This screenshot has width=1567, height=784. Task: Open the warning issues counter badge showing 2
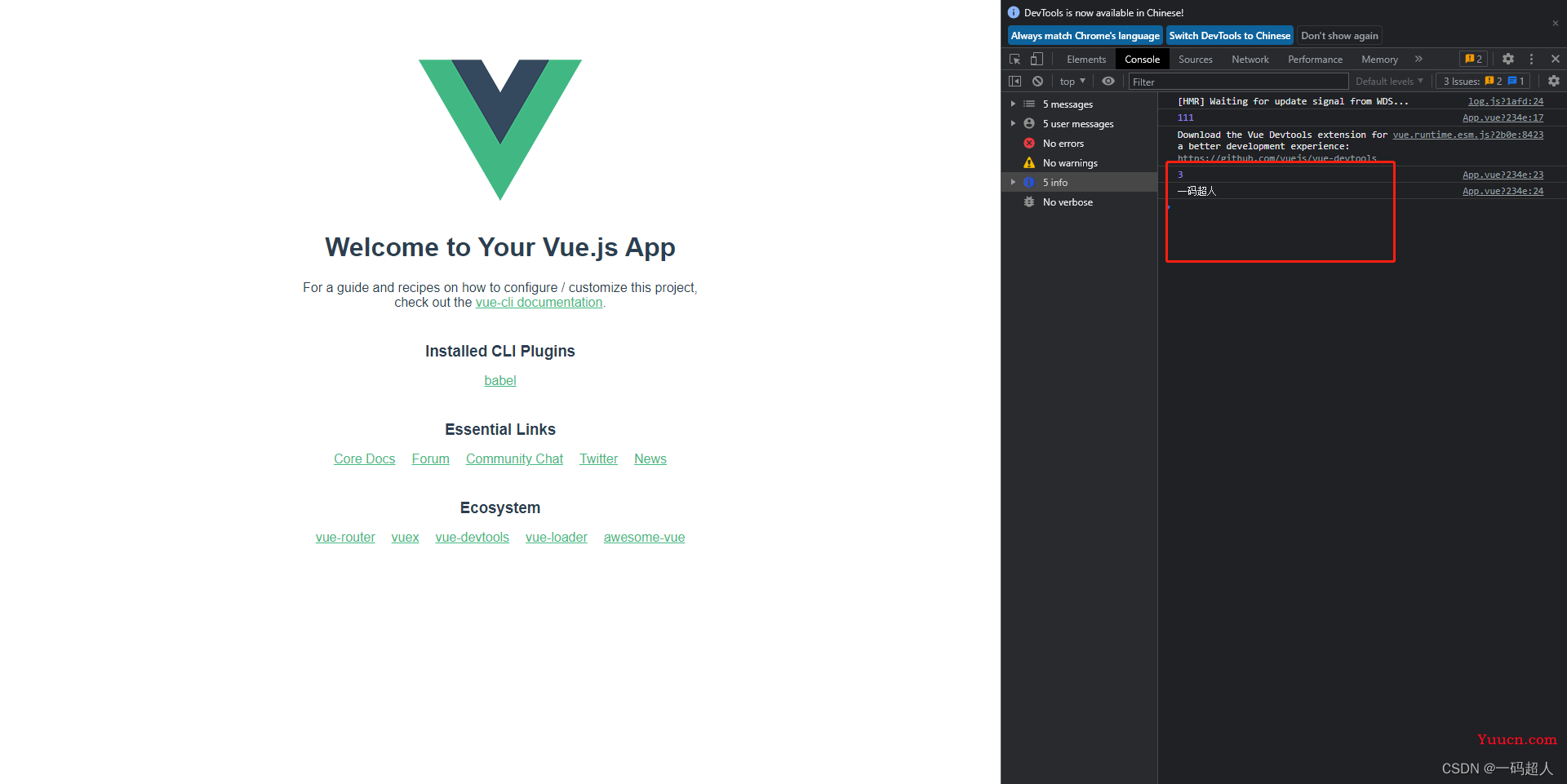1474,59
